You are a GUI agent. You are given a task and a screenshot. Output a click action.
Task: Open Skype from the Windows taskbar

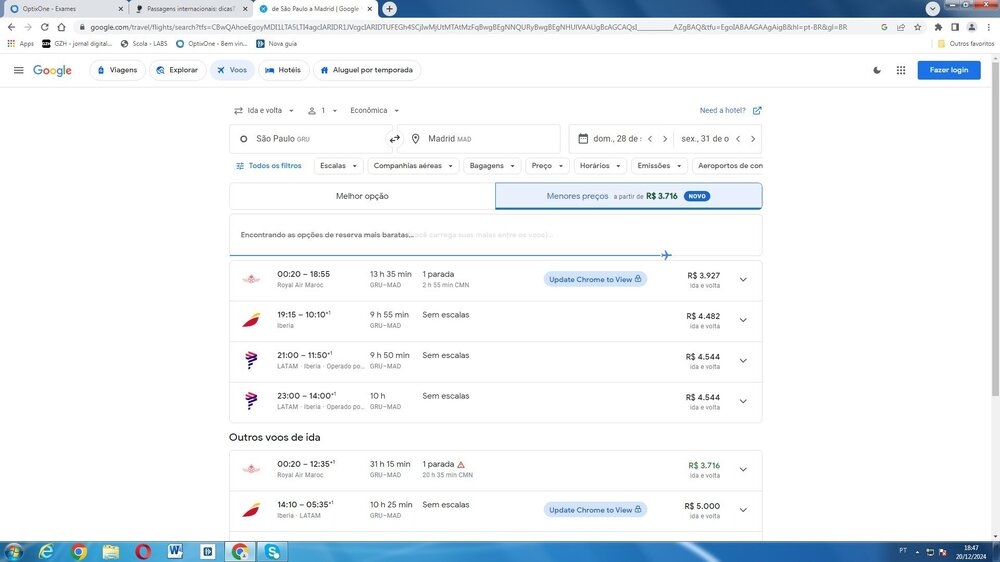[x=272, y=551]
